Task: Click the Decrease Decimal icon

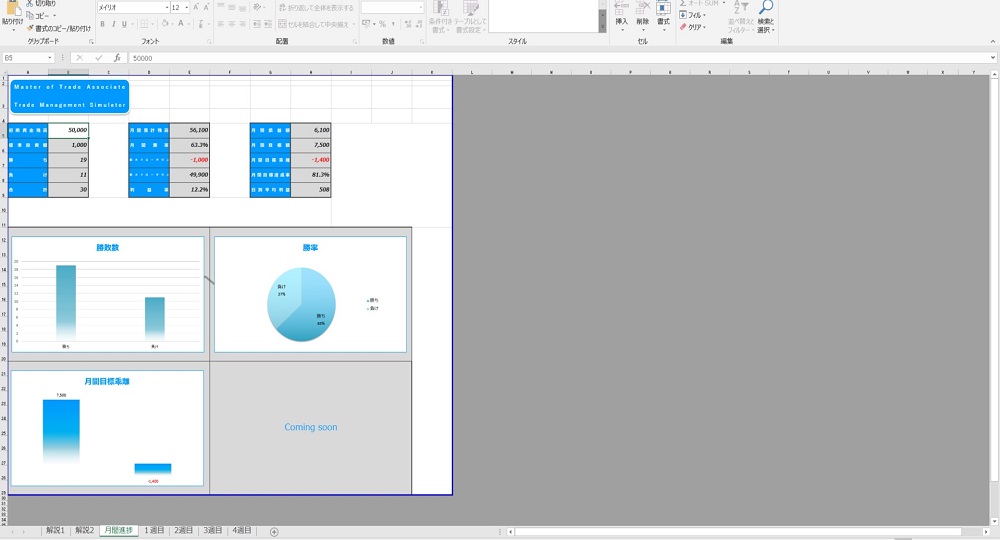Action: pos(419,24)
